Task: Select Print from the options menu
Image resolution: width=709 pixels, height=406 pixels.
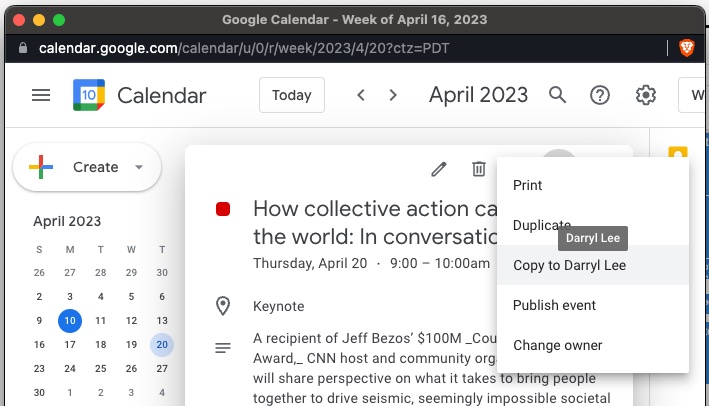Action: point(593,185)
